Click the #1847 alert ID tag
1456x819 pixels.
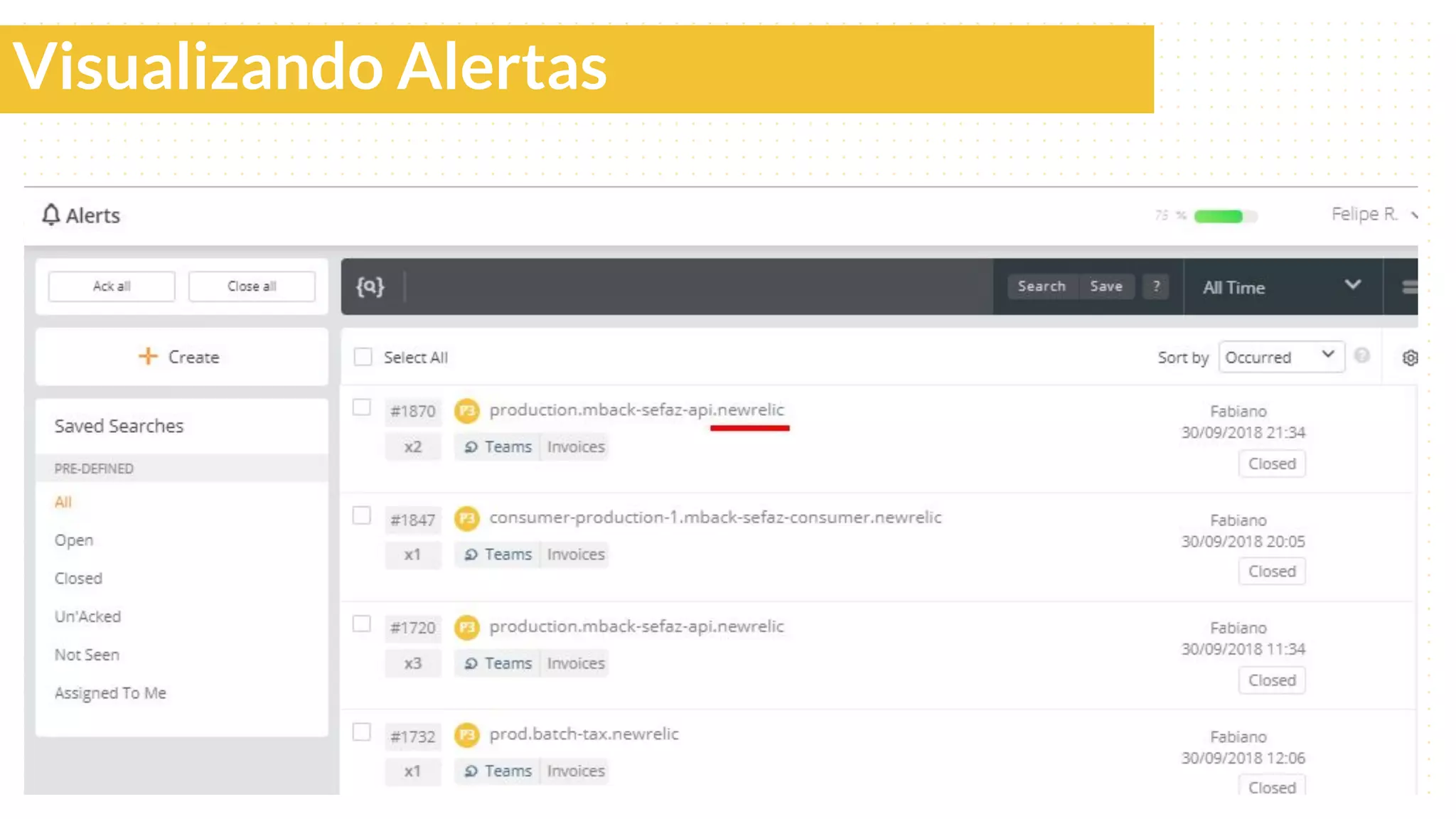pyautogui.click(x=413, y=520)
